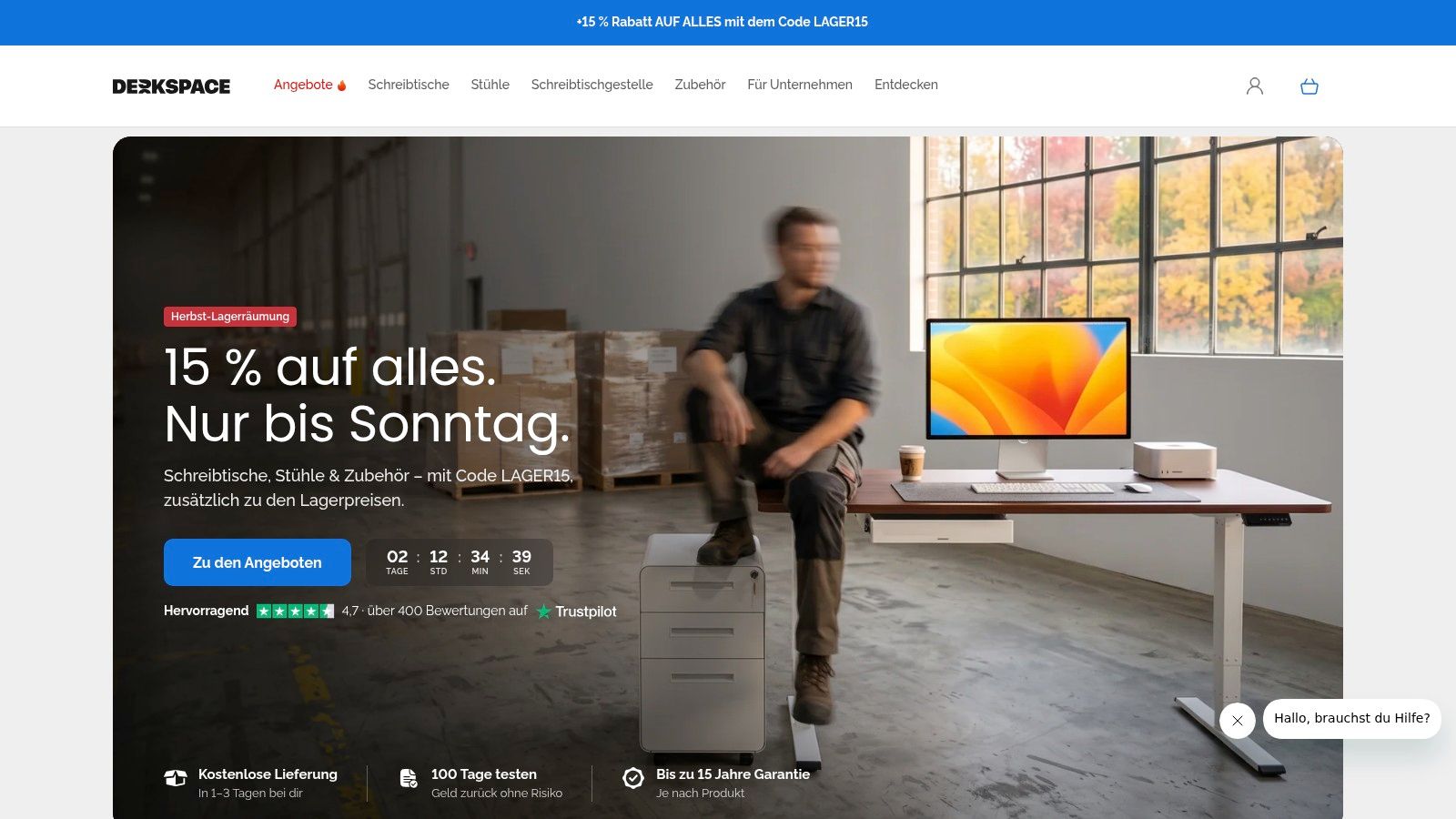Viewport: 1456px width, 819px height.
Task: Click '15 % auf alles.' headline
Action: [x=331, y=368]
